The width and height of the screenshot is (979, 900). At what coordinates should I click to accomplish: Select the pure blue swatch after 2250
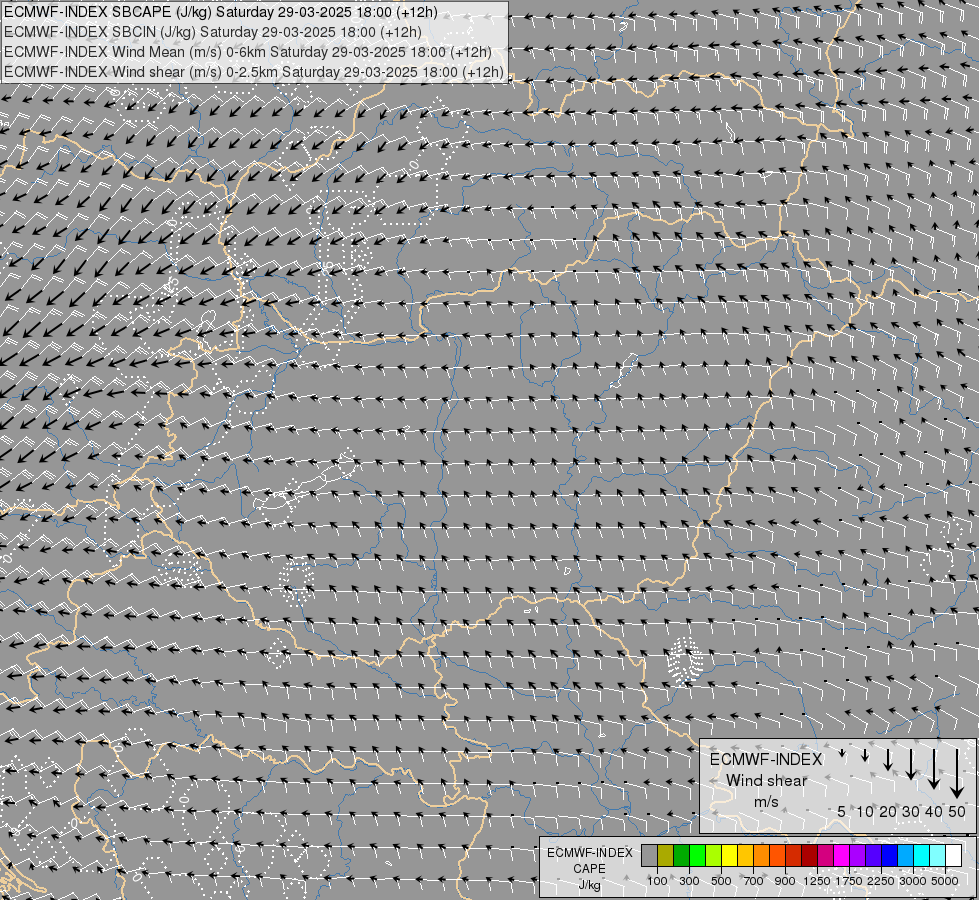890,855
